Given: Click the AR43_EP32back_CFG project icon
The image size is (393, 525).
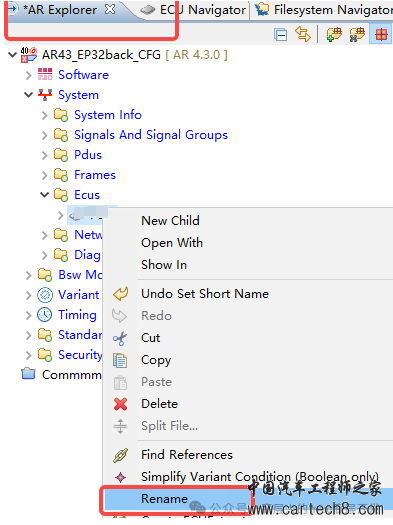Looking at the screenshot, I should pyautogui.click(x=29, y=55).
